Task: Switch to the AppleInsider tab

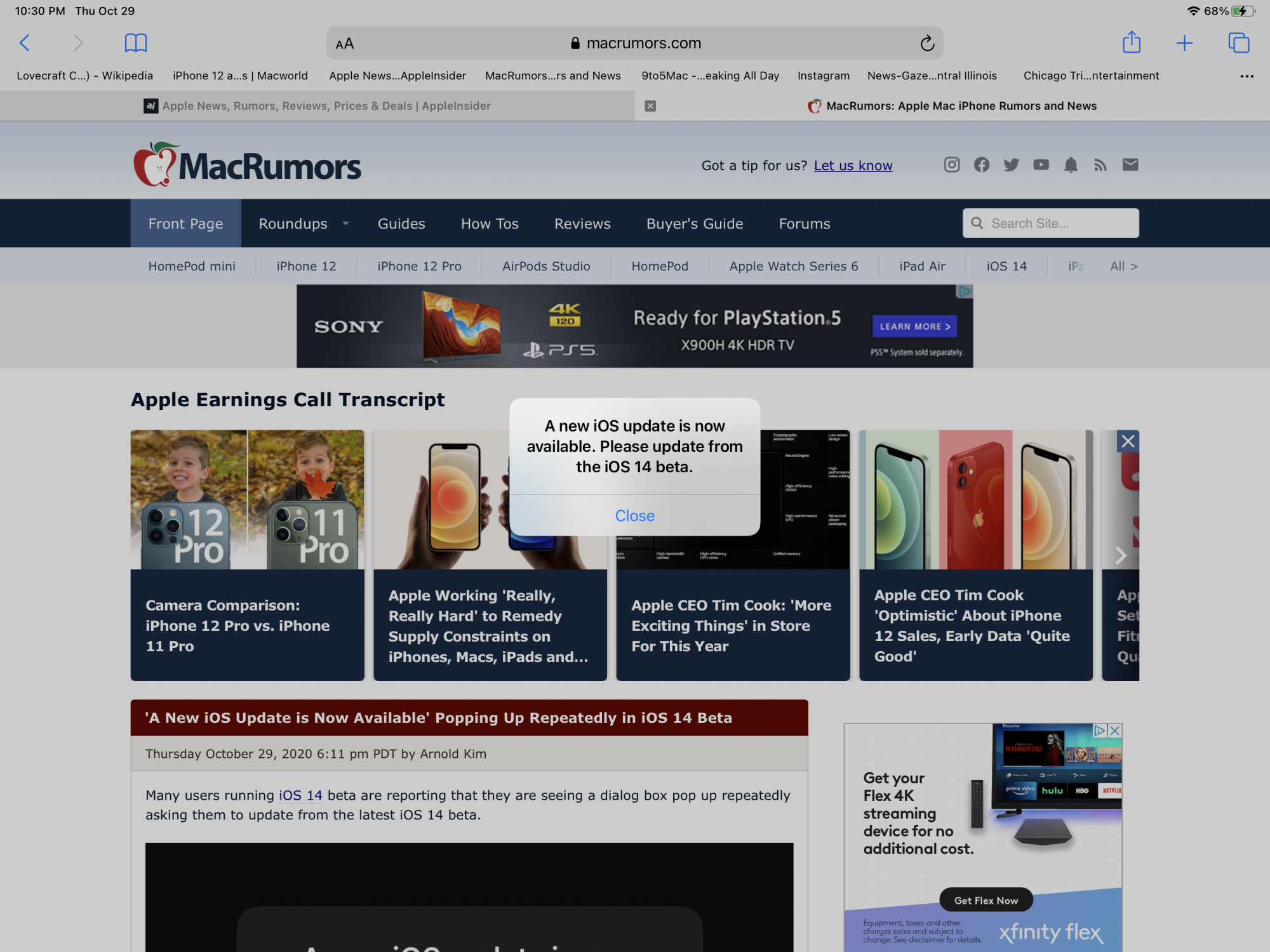Action: tap(317, 106)
